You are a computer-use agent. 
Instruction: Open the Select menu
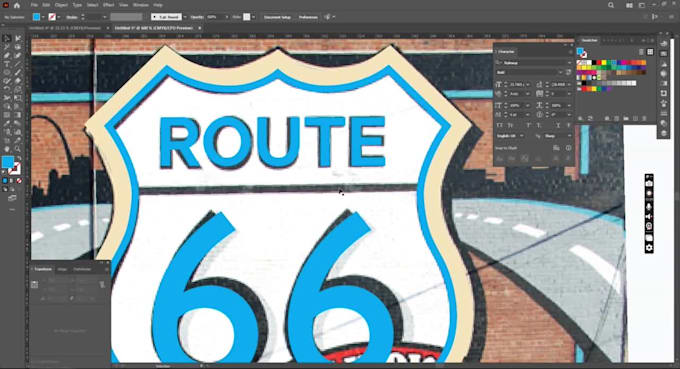pyautogui.click(x=92, y=5)
